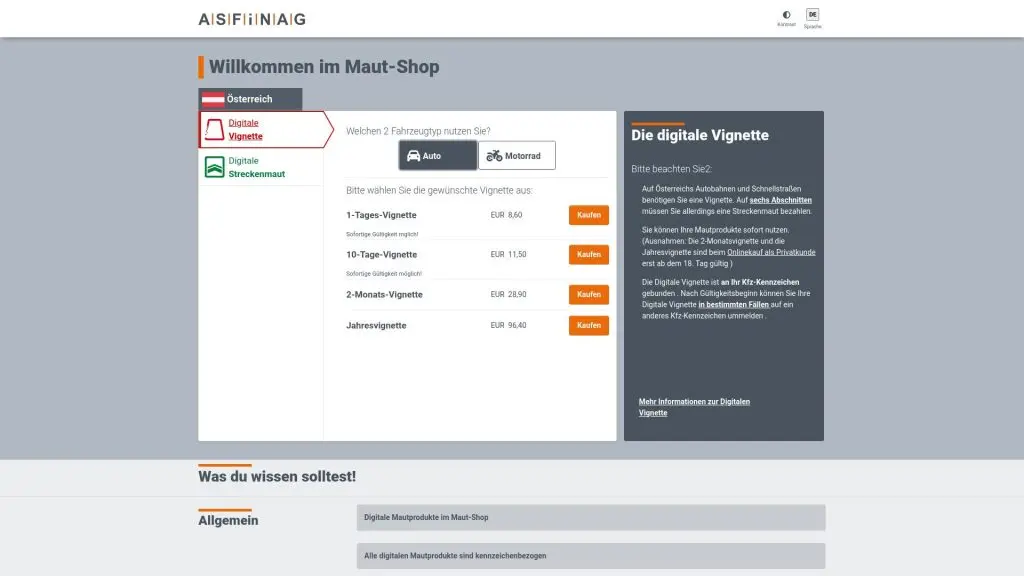Purchase the Jahresvignette
This screenshot has width=1024, height=576.
588,325
